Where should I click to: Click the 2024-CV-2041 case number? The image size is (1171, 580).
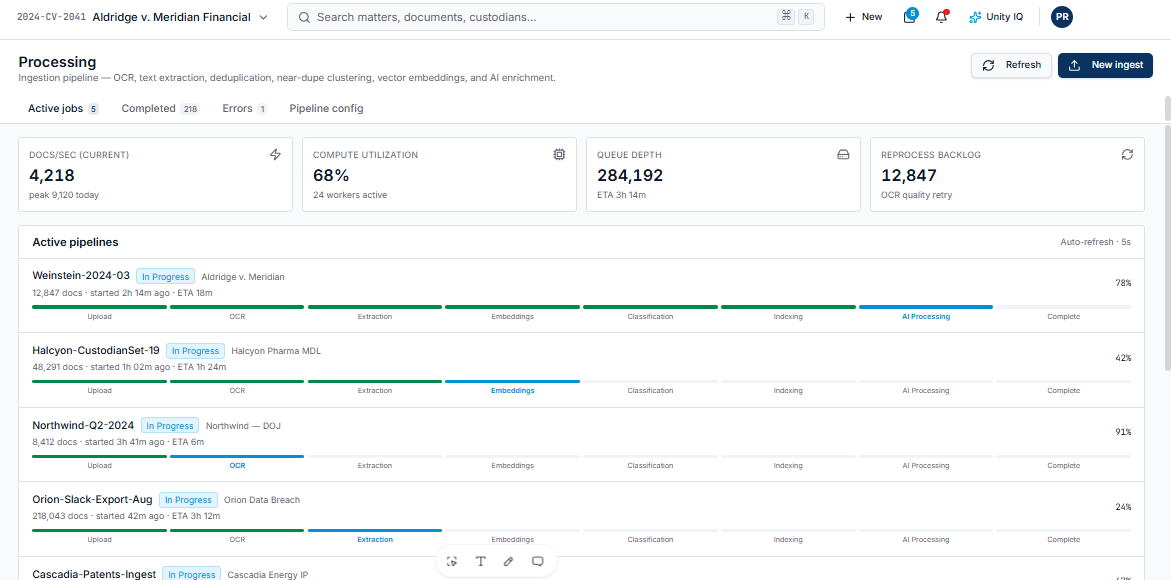pos(52,17)
